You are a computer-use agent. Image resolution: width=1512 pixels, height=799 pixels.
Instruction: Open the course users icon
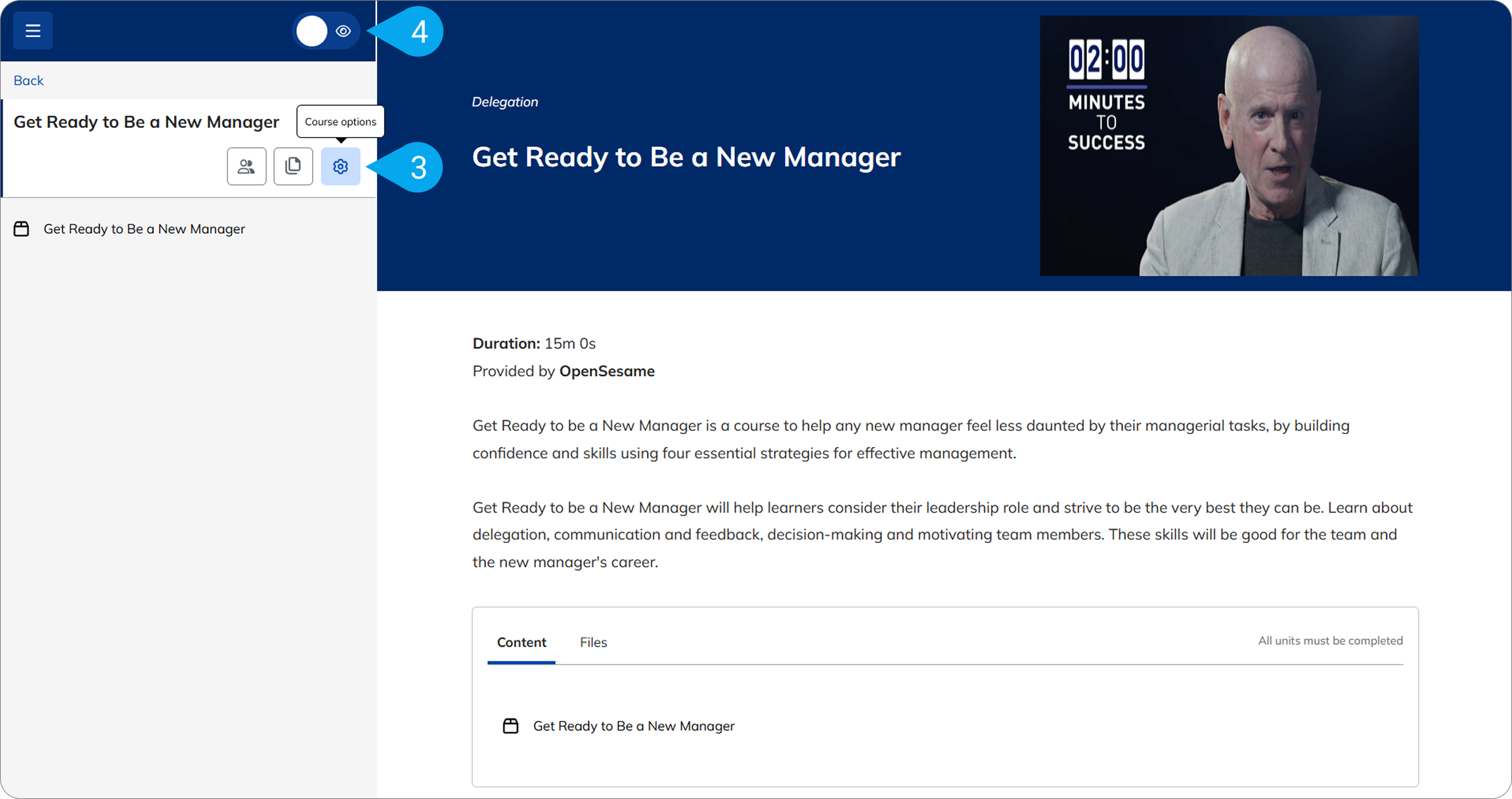pyautogui.click(x=246, y=166)
